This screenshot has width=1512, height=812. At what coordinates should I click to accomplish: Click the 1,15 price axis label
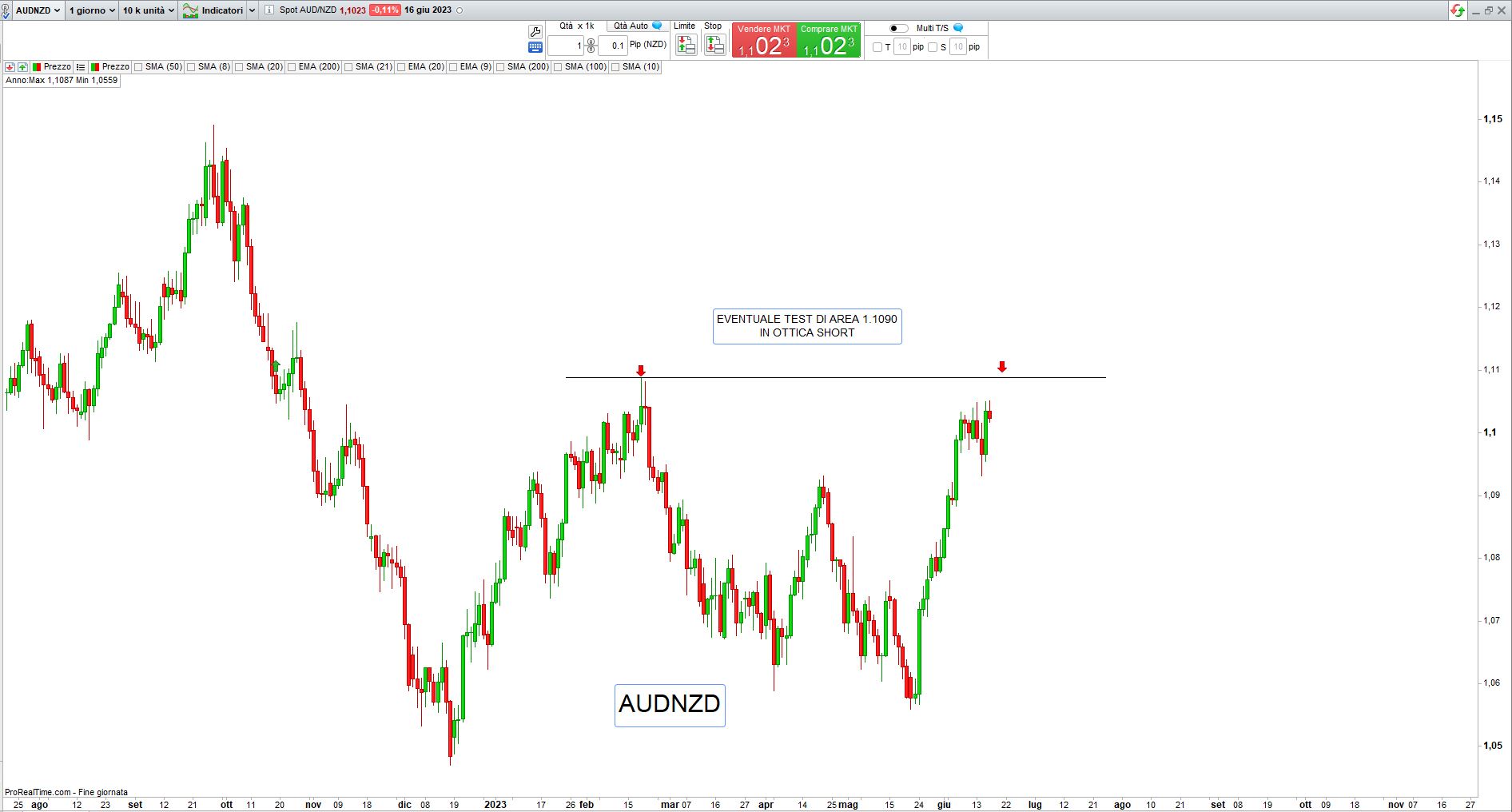1493,119
